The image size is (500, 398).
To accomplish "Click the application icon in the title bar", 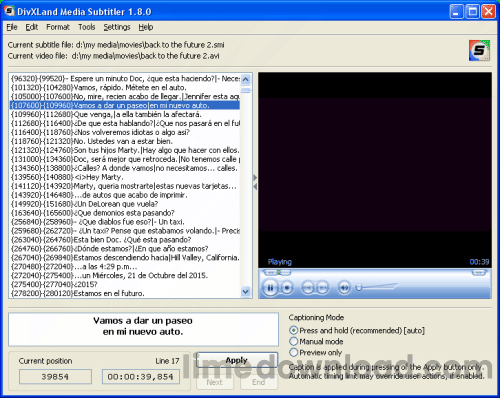I will tap(9, 11).
